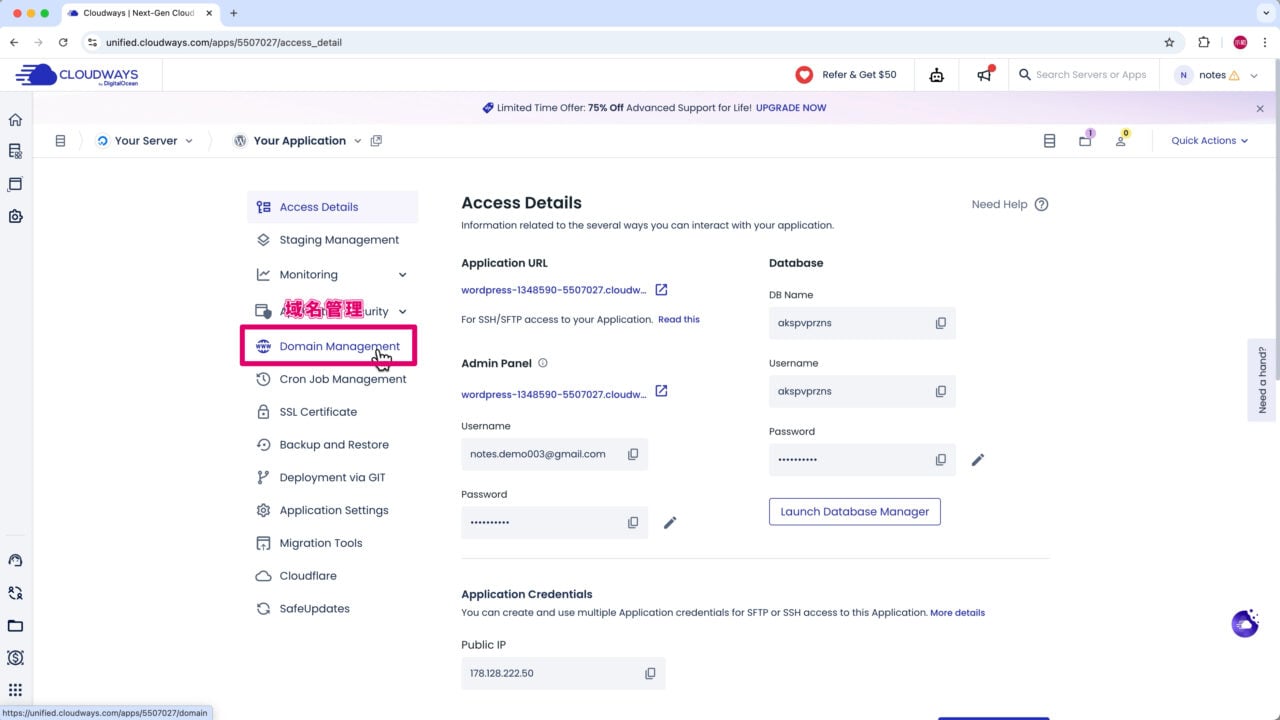Image resolution: width=1280 pixels, height=720 pixels.
Task: Click the Home icon in left sidebar
Action: [15, 119]
